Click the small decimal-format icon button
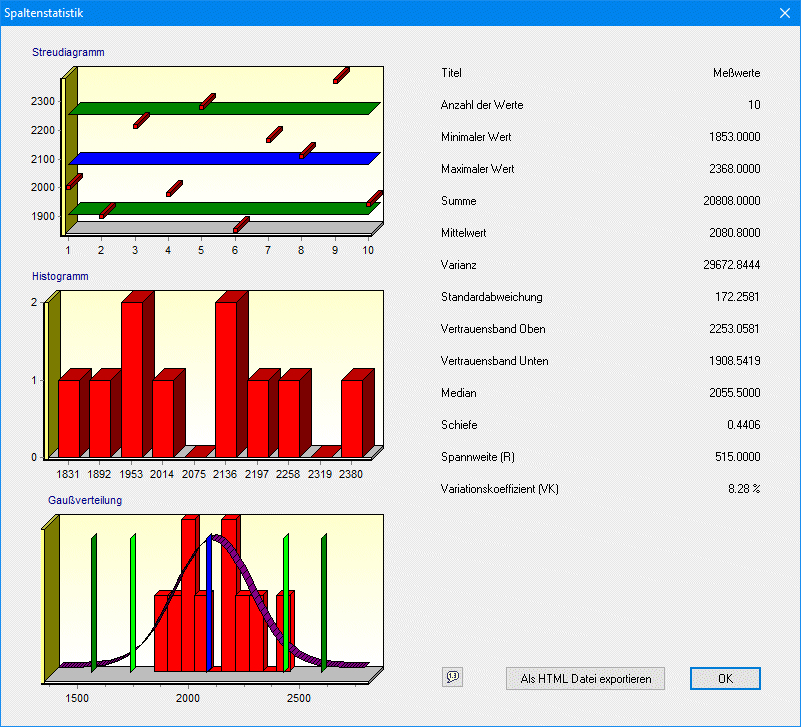This screenshot has width=801, height=727. click(x=452, y=677)
